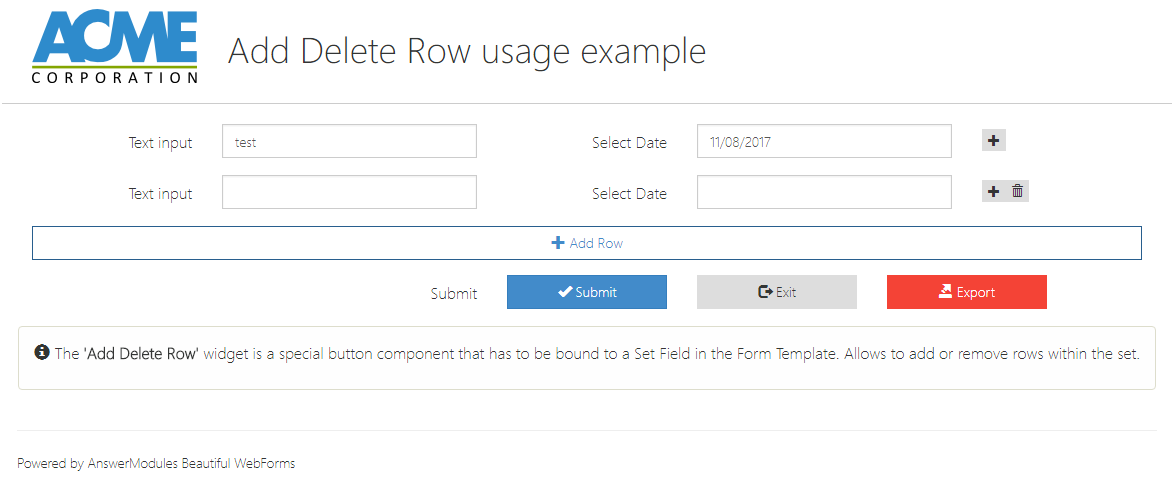Click the "Add Delete Row usage example" heading
This screenshot has width=1176, height=482.
(x=467, y=50)
